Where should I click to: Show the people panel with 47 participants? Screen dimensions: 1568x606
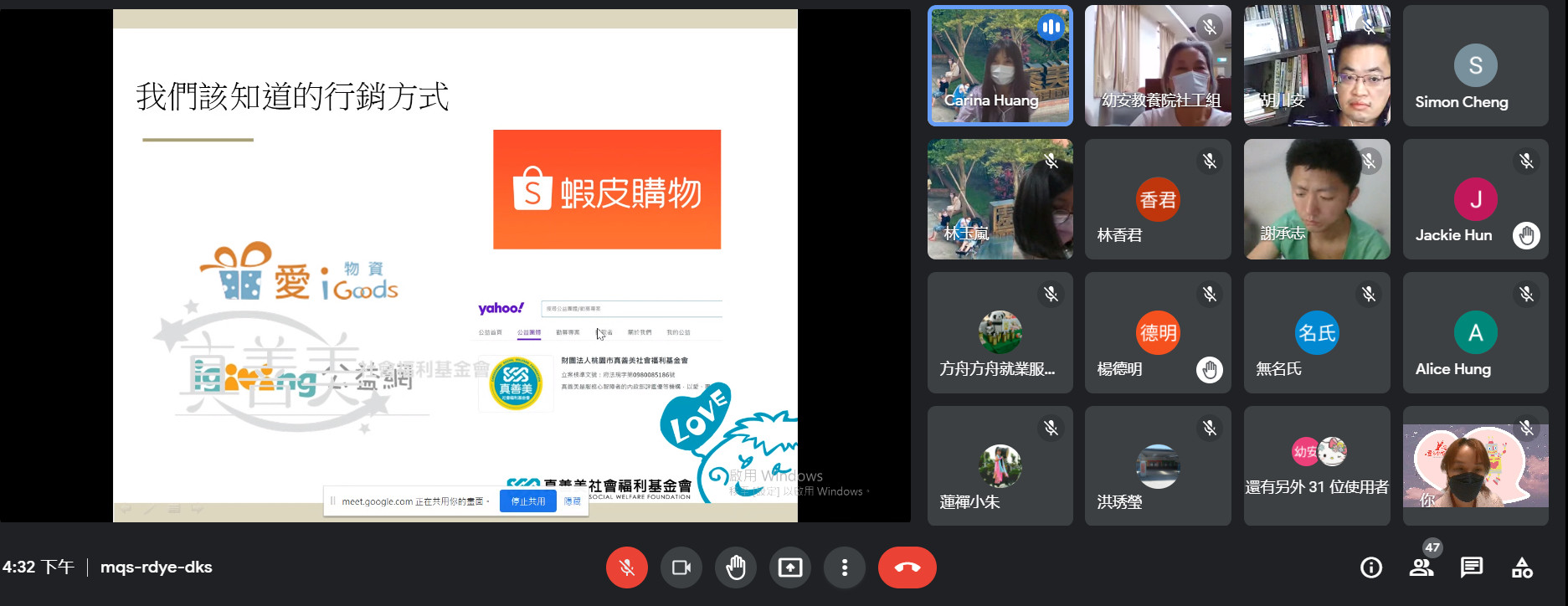point(1421,567)
